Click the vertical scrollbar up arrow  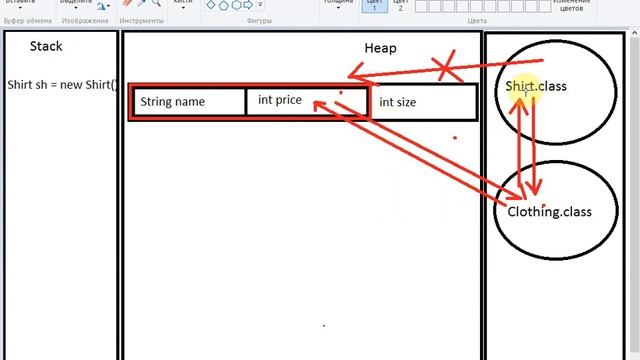(635, 33)
